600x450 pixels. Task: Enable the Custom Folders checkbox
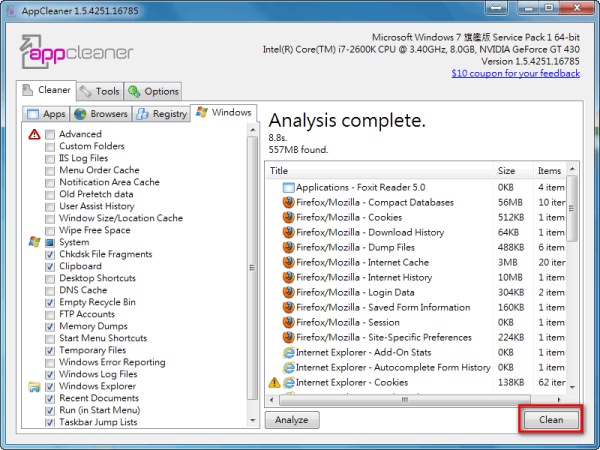[x=50, y=147]
